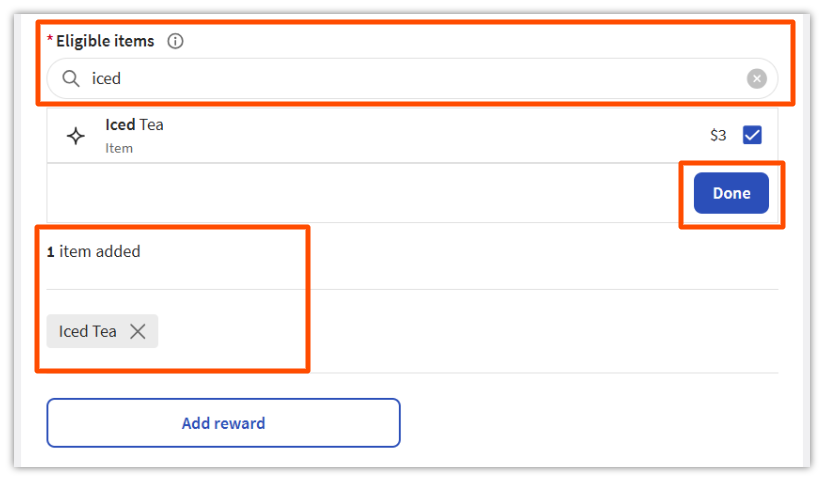Uncheck the Iced Tea checkbox
This screenshot has width=822, height=477.
click(x=752, y=135)
